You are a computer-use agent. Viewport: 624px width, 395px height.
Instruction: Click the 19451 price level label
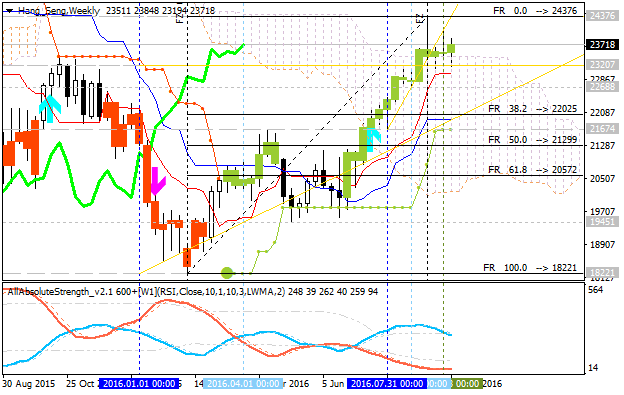pyautogui.click(x=602, y=222)
